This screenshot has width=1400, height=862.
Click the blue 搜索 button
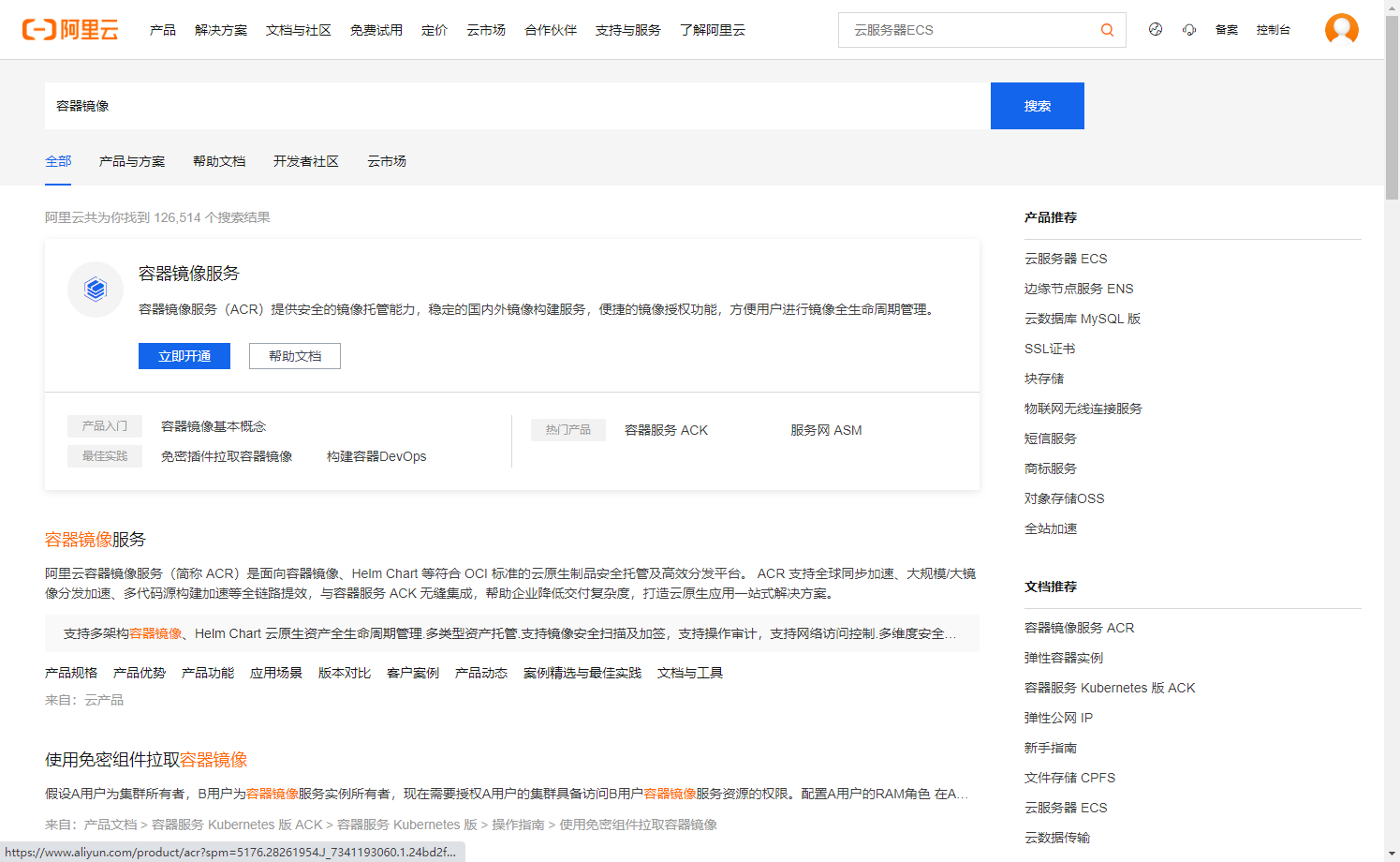(1037, 105)
